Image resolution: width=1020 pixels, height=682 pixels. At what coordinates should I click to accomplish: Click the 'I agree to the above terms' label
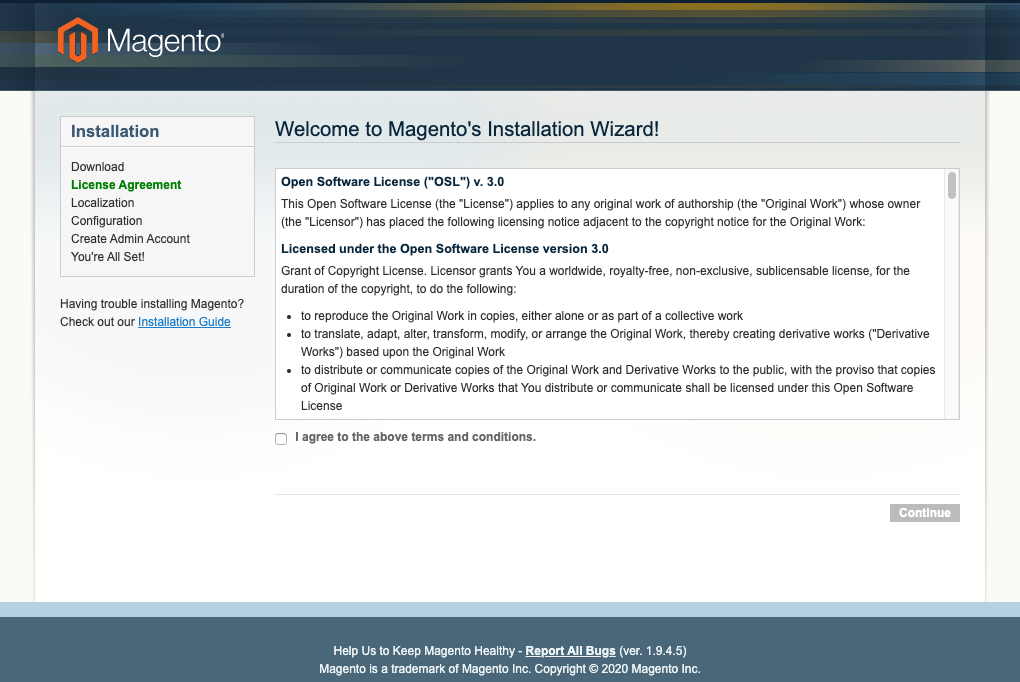pyautogui.click(x=415, y=437)
